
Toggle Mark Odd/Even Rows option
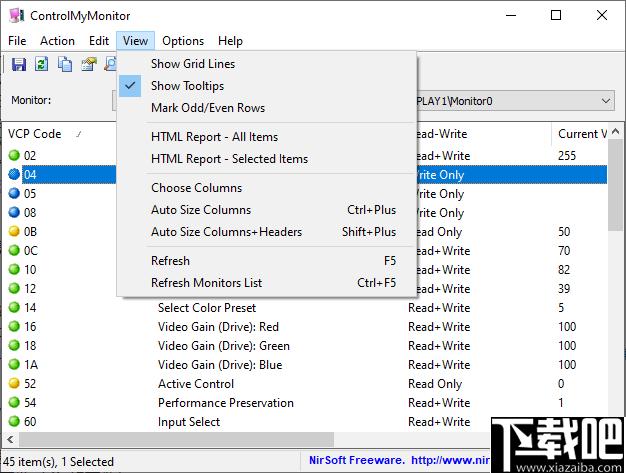(267, 108)
